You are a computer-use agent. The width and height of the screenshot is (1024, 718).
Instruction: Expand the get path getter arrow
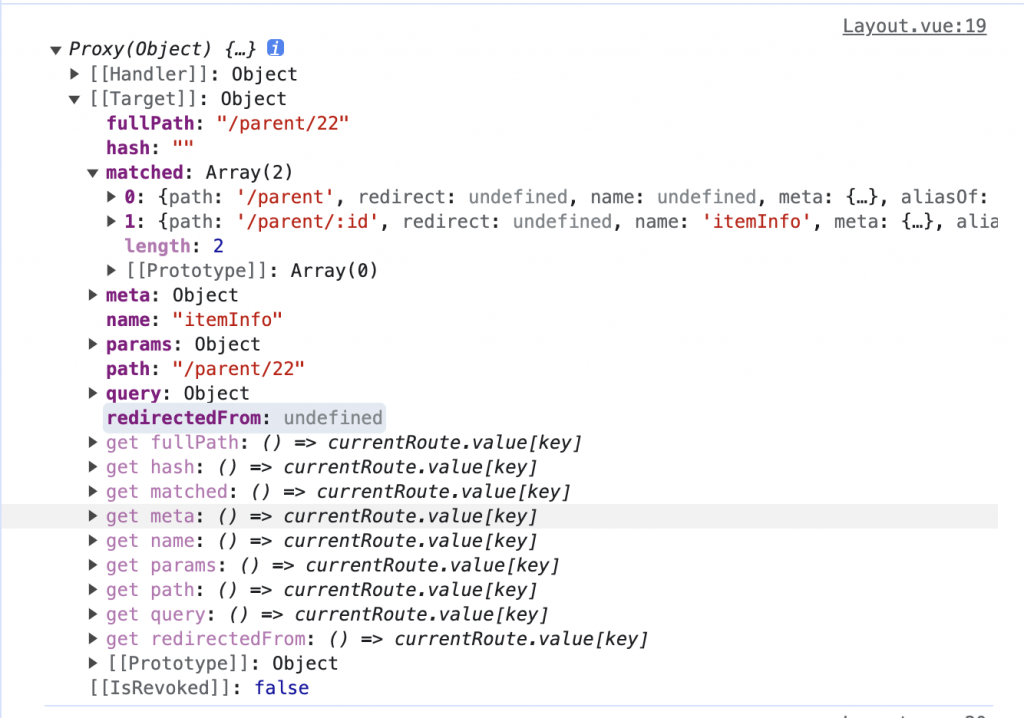[93, 590]
